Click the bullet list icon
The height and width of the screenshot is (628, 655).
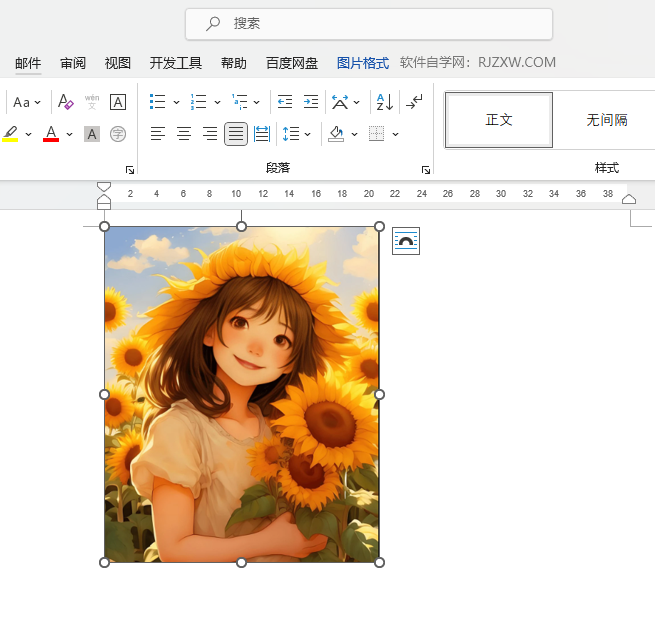pyautogui.click(x=158, y=101)
